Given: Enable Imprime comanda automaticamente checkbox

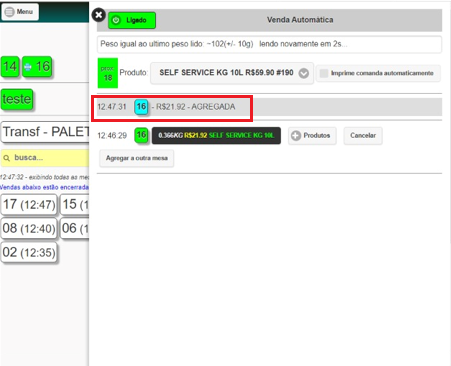Looking at the screenshot, I should [x=324, y=73].
